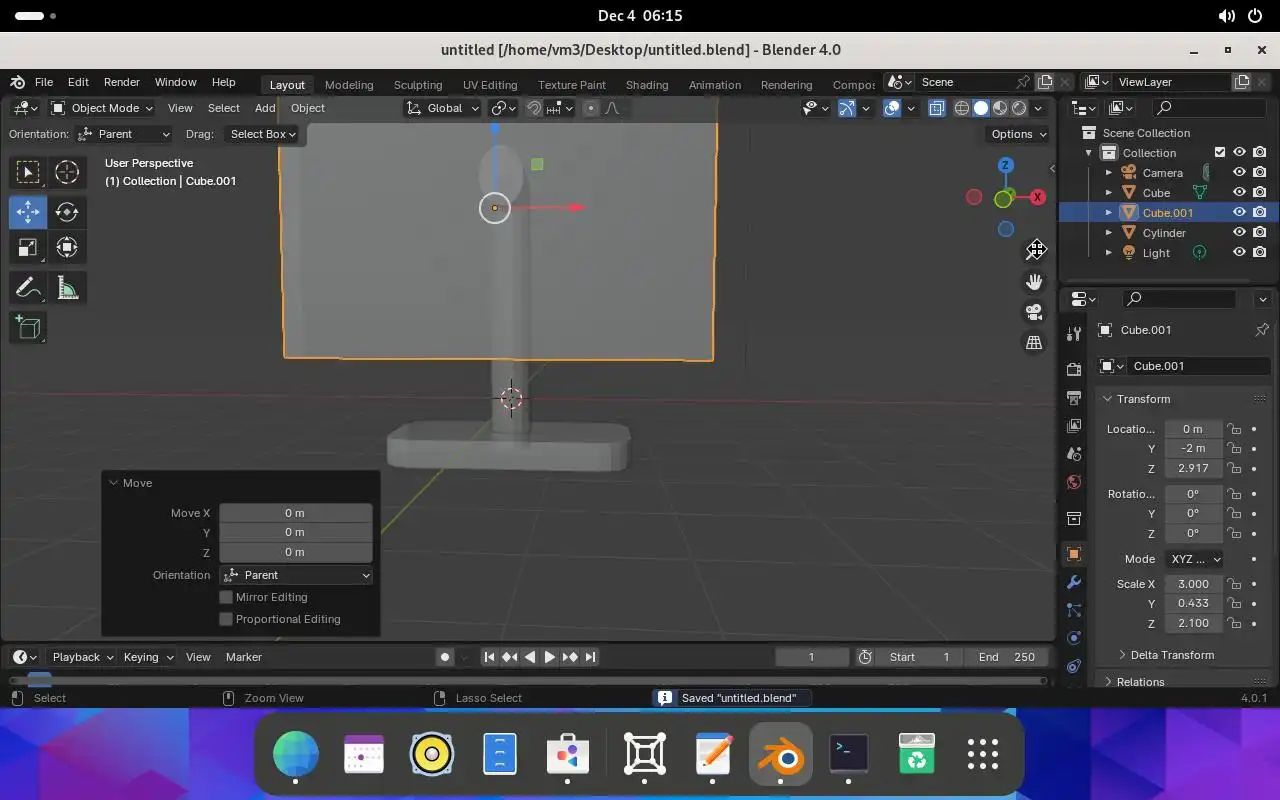Open the Object Mode dropdown
Viewport: 1280px width, 800px height.
[x=102, y=108]
